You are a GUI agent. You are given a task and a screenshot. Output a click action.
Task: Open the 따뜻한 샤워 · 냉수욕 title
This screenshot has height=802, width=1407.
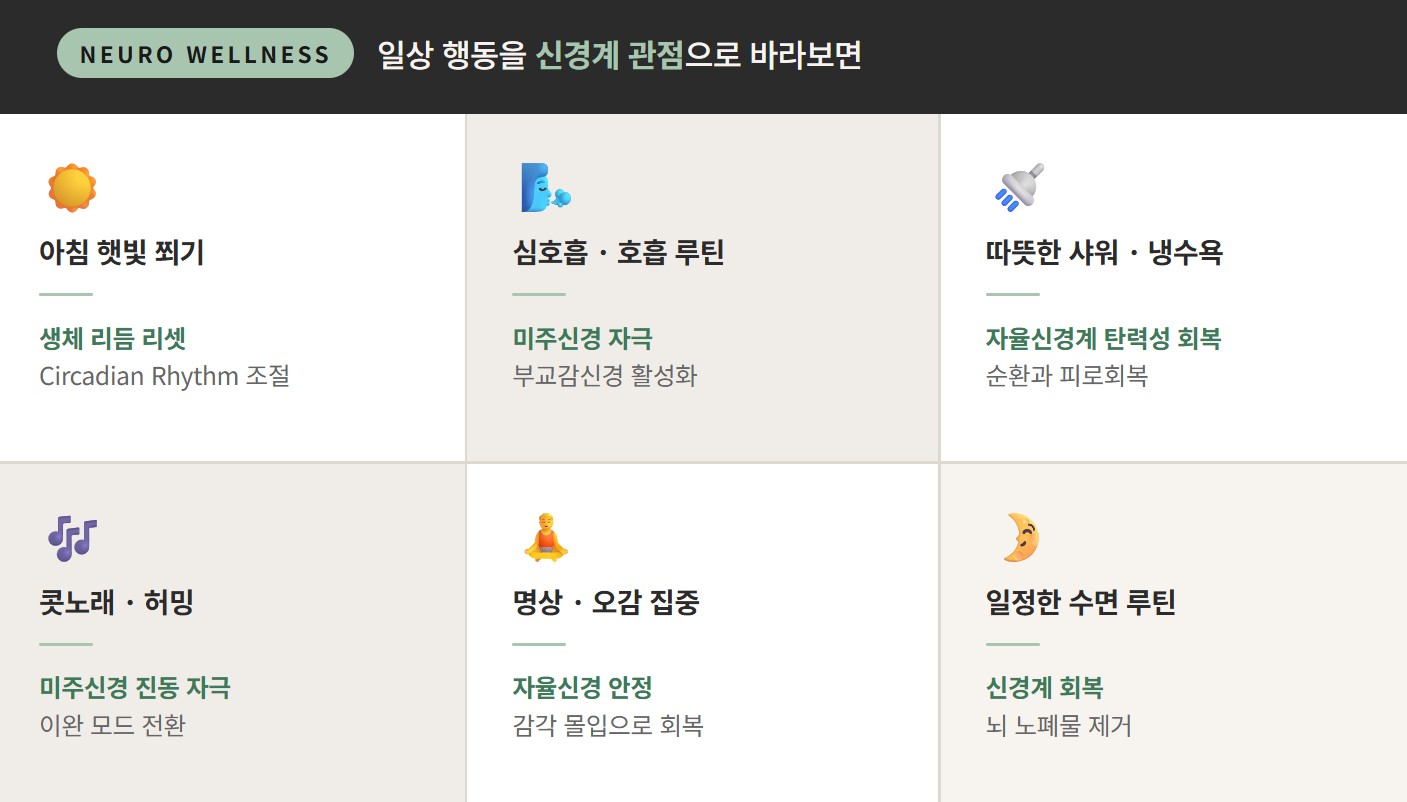[1104, 252]
